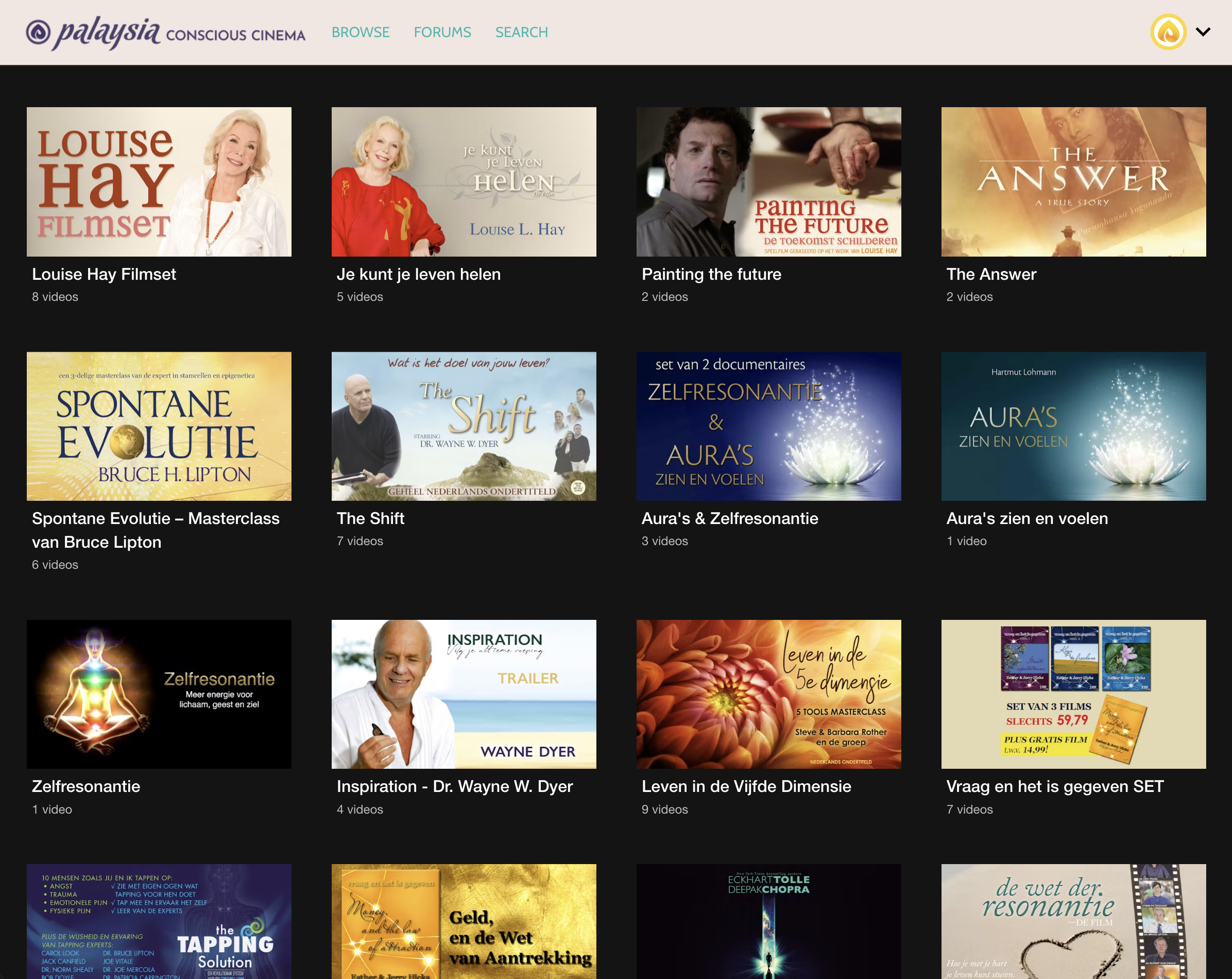The image size is (1232, 979).
Task: Click Vraag en het is gegeven SET title
Action: coord(1055,786)
